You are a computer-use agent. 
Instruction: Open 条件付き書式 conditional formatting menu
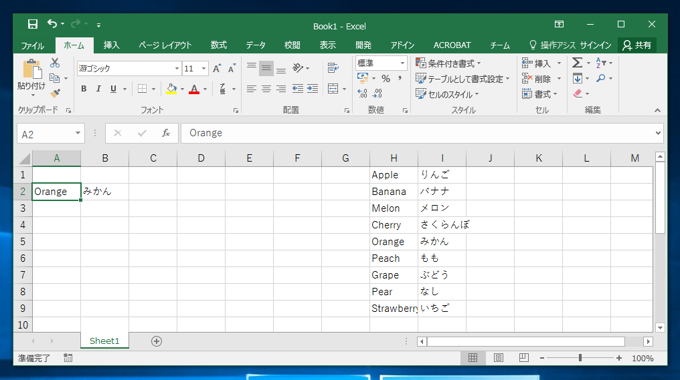[448, 63]
